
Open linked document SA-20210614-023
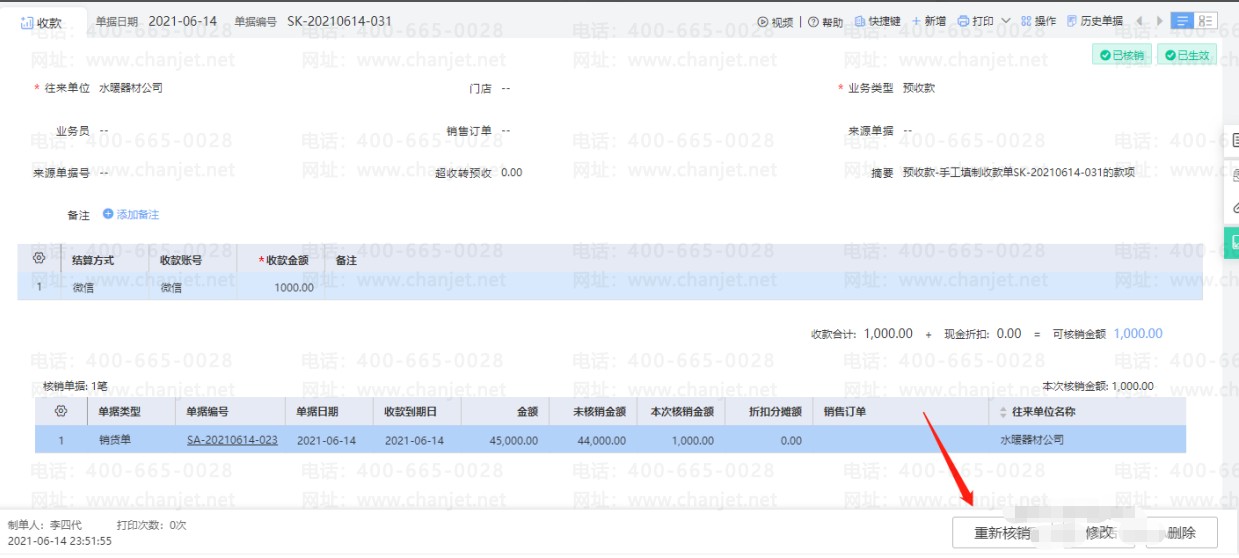[232, 440]
